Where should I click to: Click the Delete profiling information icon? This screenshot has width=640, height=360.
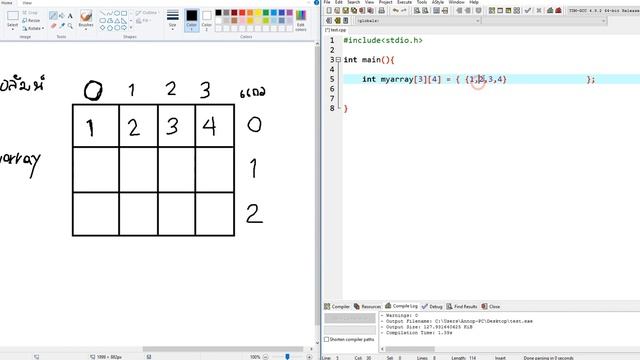click(x=558, y=10)
